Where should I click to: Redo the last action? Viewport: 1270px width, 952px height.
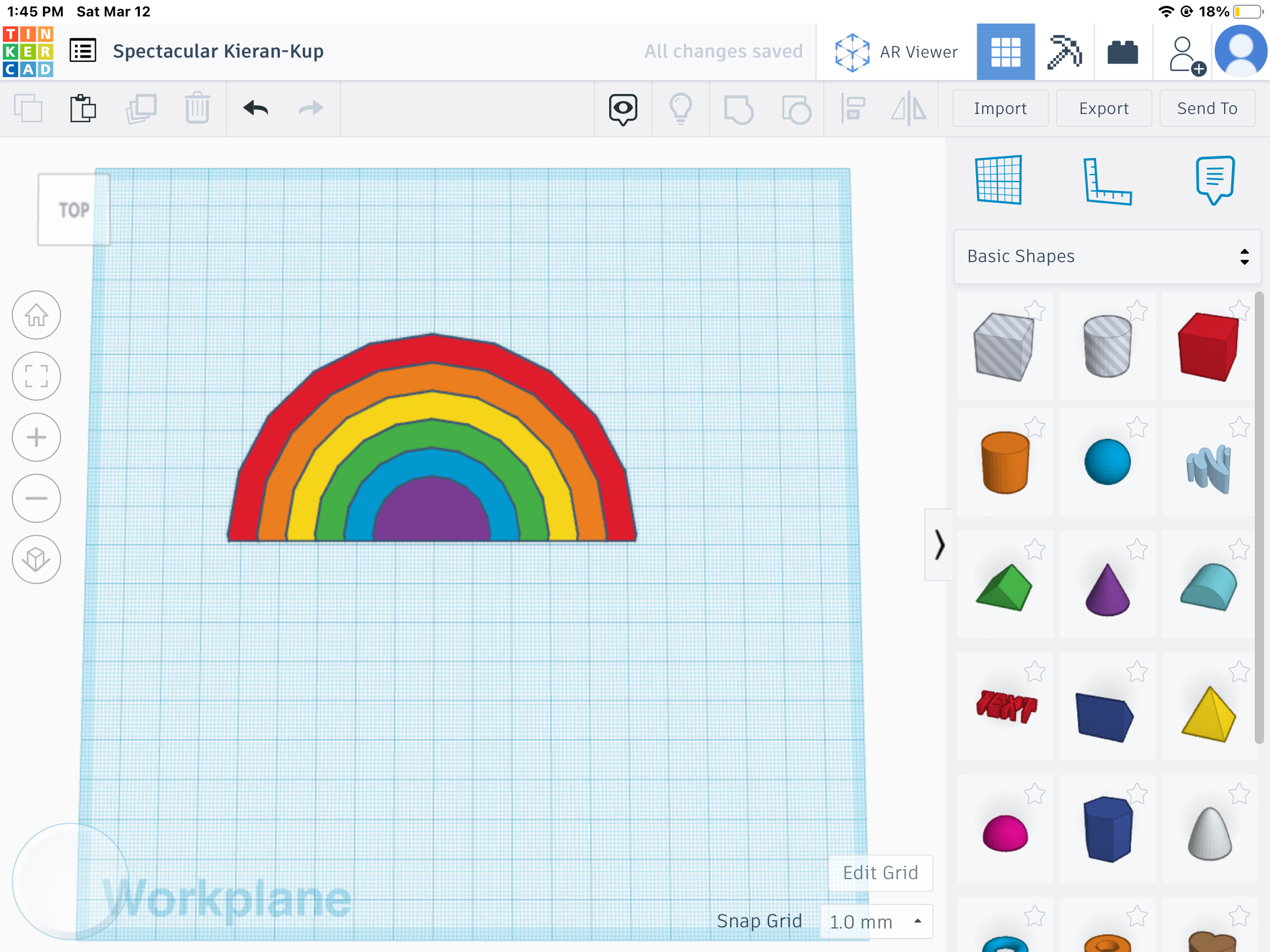click(x=310, y=109)
